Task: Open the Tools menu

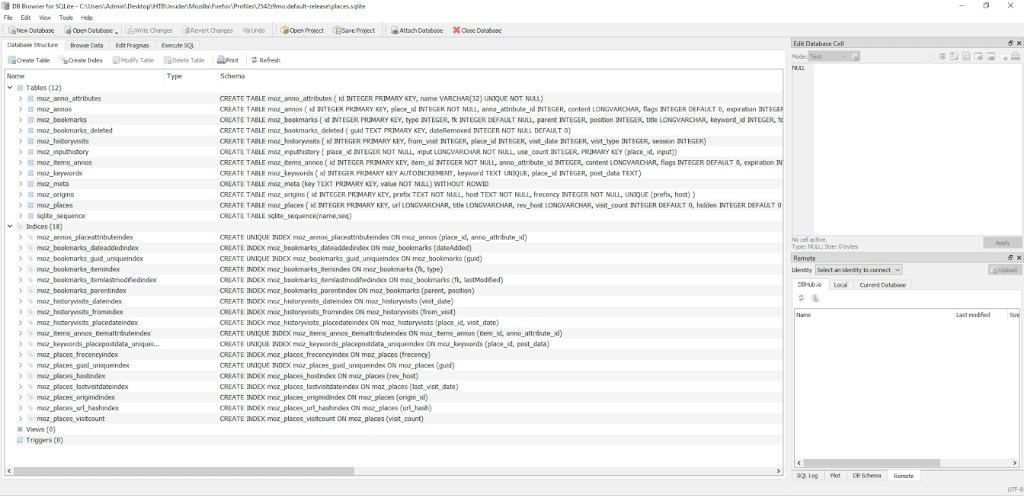Action: pos(66,17)
